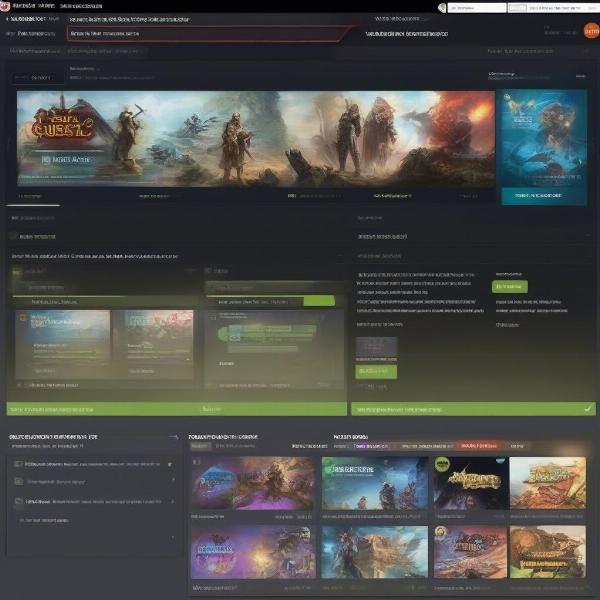The width and height of the screenshot is (600, 600).
Task: Click the red shield logo in the title bar
Action: [x=5, y=7]
